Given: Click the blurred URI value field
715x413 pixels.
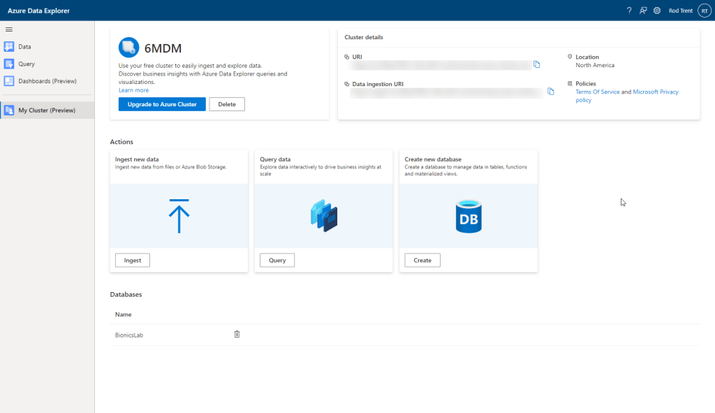Looking at the screenshot, I should 440,65.
